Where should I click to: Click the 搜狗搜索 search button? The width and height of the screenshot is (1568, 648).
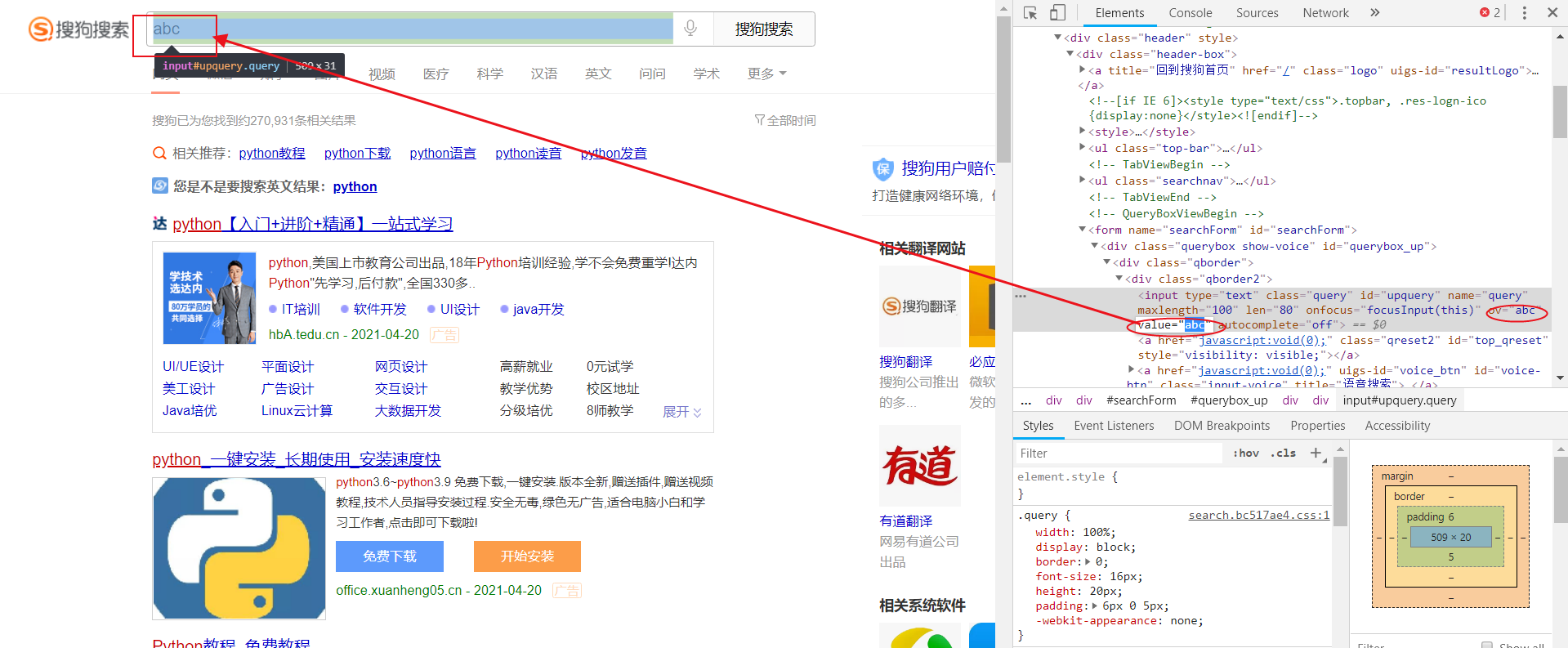[764, 29]
